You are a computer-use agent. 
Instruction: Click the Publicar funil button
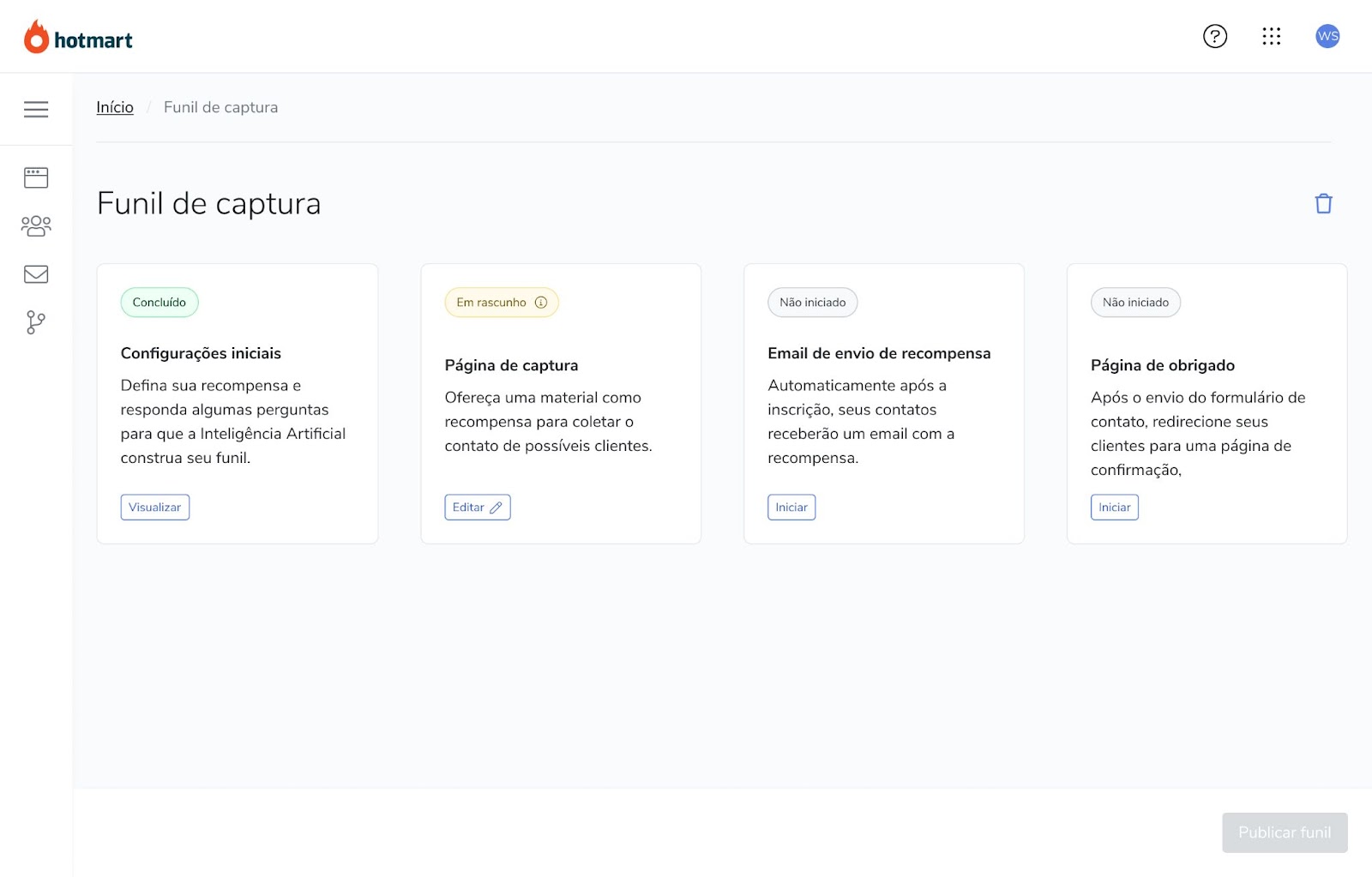click(x=1285, y=832)
